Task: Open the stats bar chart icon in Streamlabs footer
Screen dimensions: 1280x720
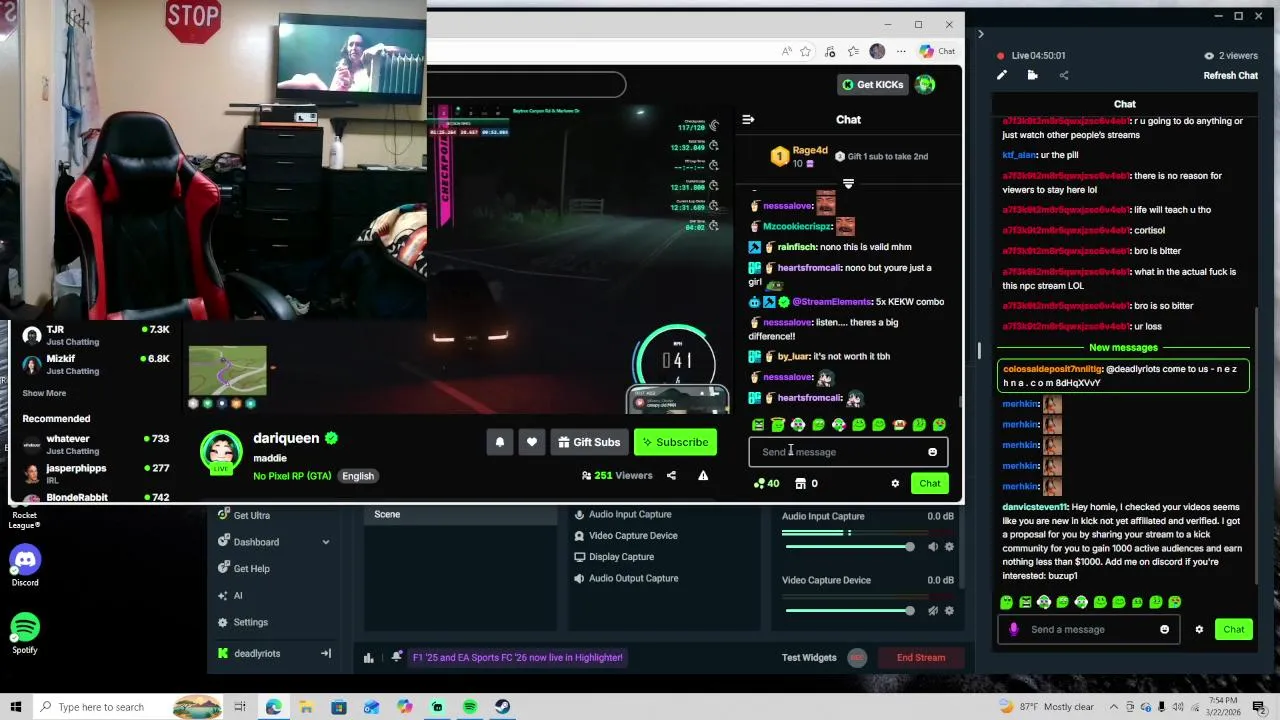Action: coord(368,657)
